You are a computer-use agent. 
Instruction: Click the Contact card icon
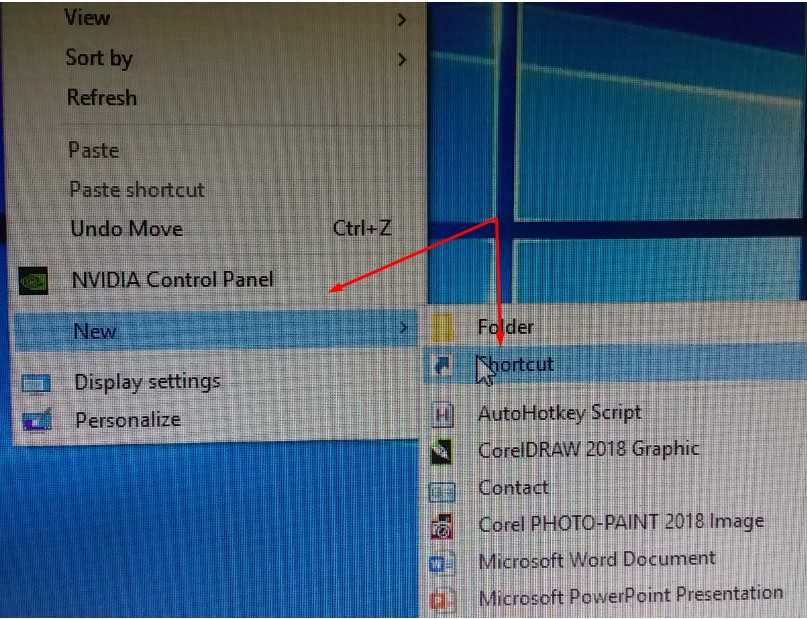(x=442, y=491)
